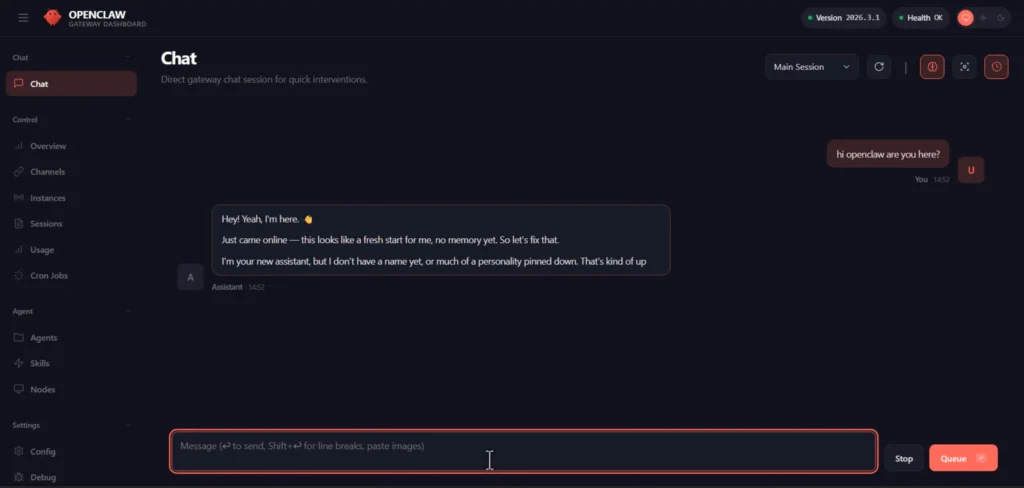Click the focus mode icon
1024x488 pixels.
[964, 67]
